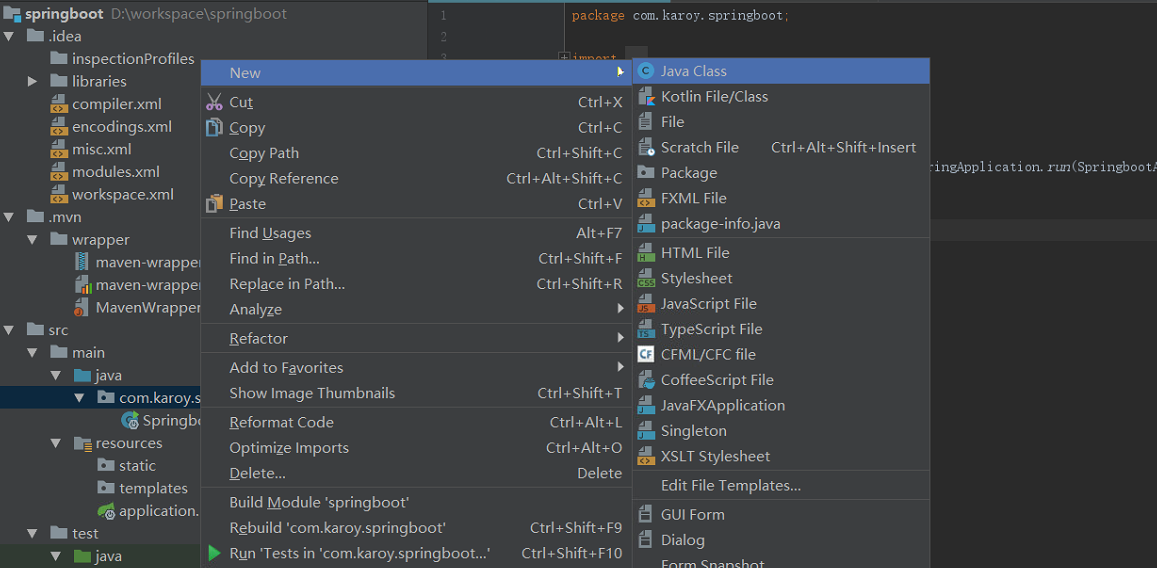Click the Copy documents icon

pyautogui.click(x=215, y=128)
